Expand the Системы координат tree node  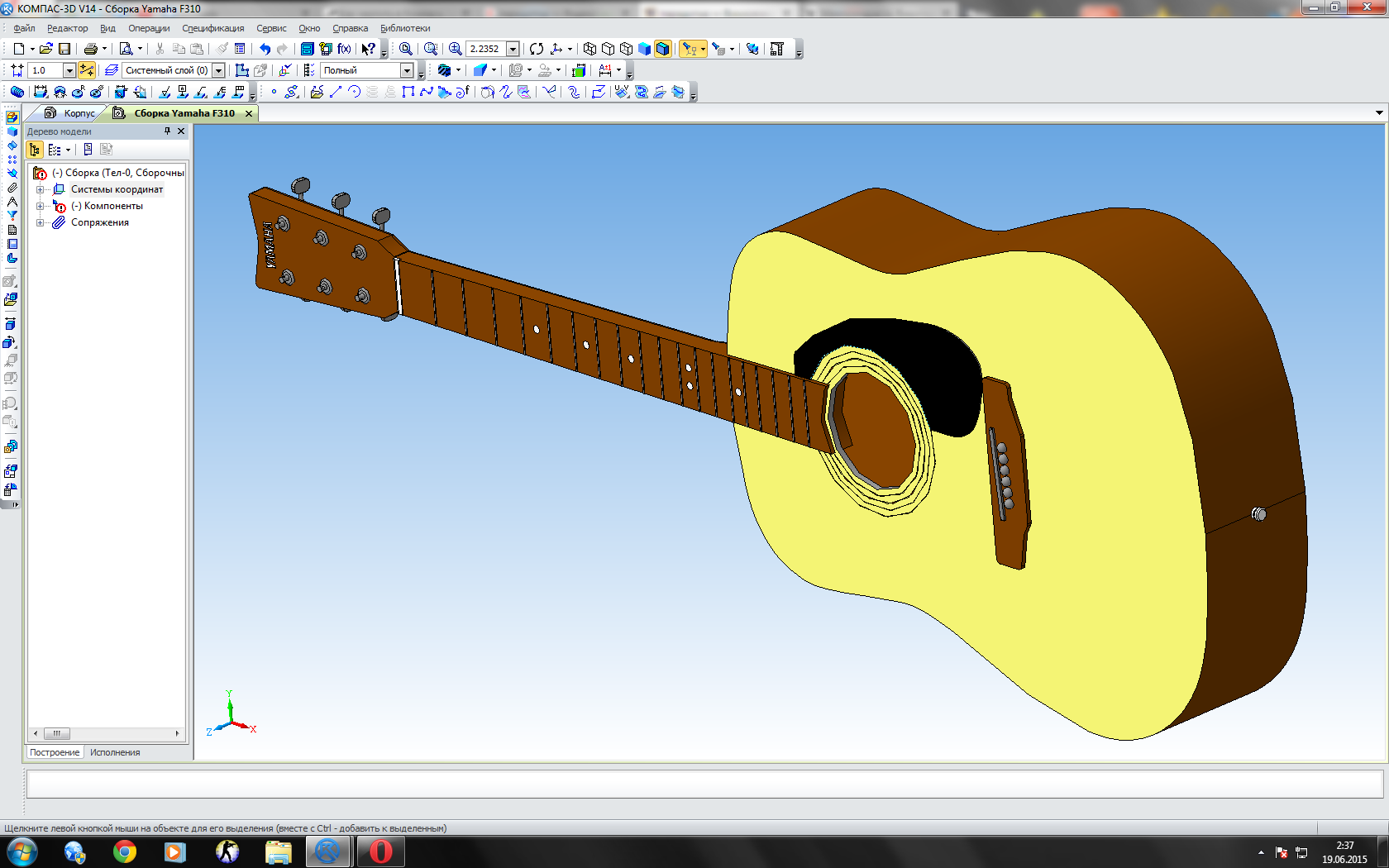point(40,189)
